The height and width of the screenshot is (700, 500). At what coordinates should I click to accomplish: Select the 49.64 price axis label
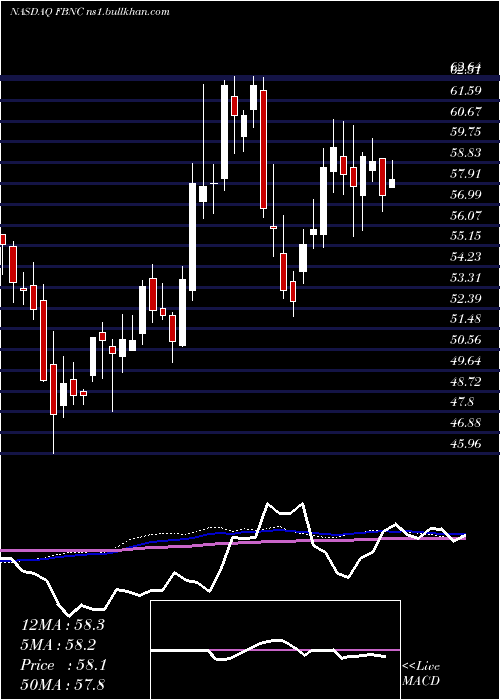(x=467, y=361)
